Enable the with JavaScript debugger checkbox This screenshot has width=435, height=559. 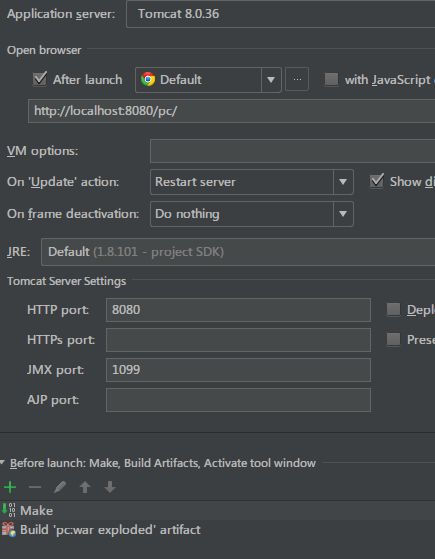click(331, 79)
